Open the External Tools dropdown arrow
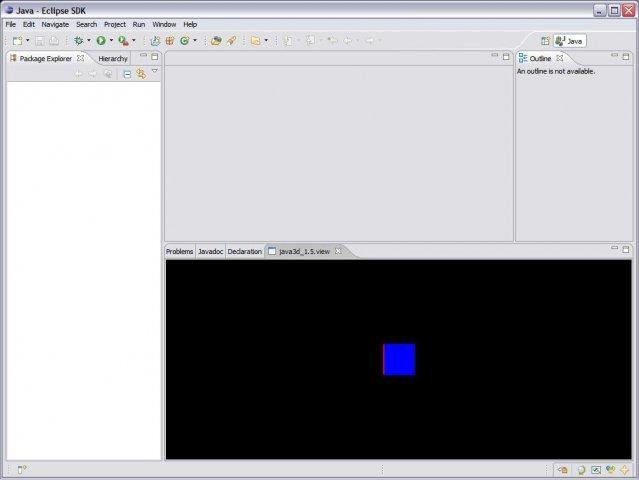Image resolution: width=639 pixels, height=480 pixels. [x=134, y=40]
